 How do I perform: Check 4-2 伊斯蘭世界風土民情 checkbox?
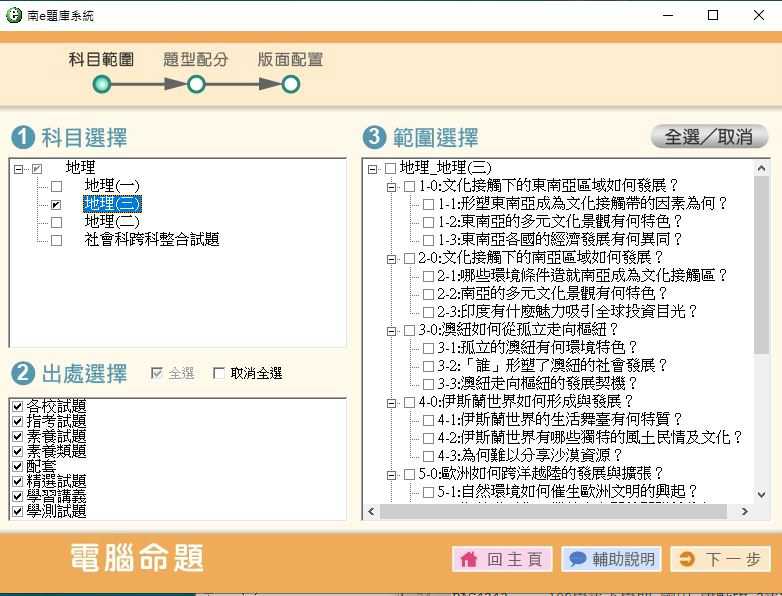coord(428,438)
